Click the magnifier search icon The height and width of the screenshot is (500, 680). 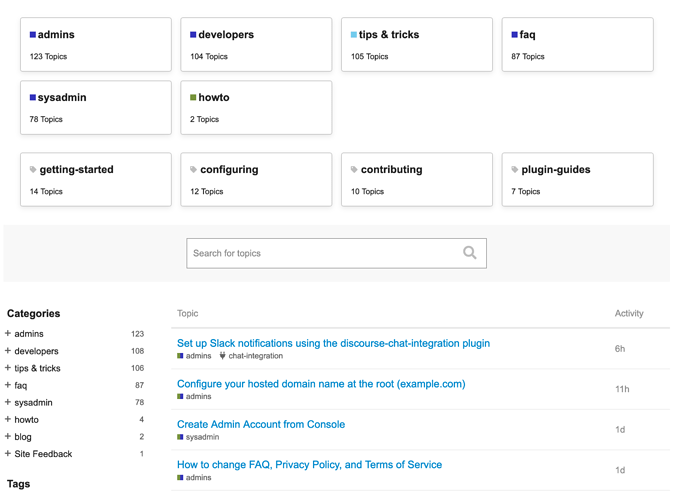coord(470,253)
